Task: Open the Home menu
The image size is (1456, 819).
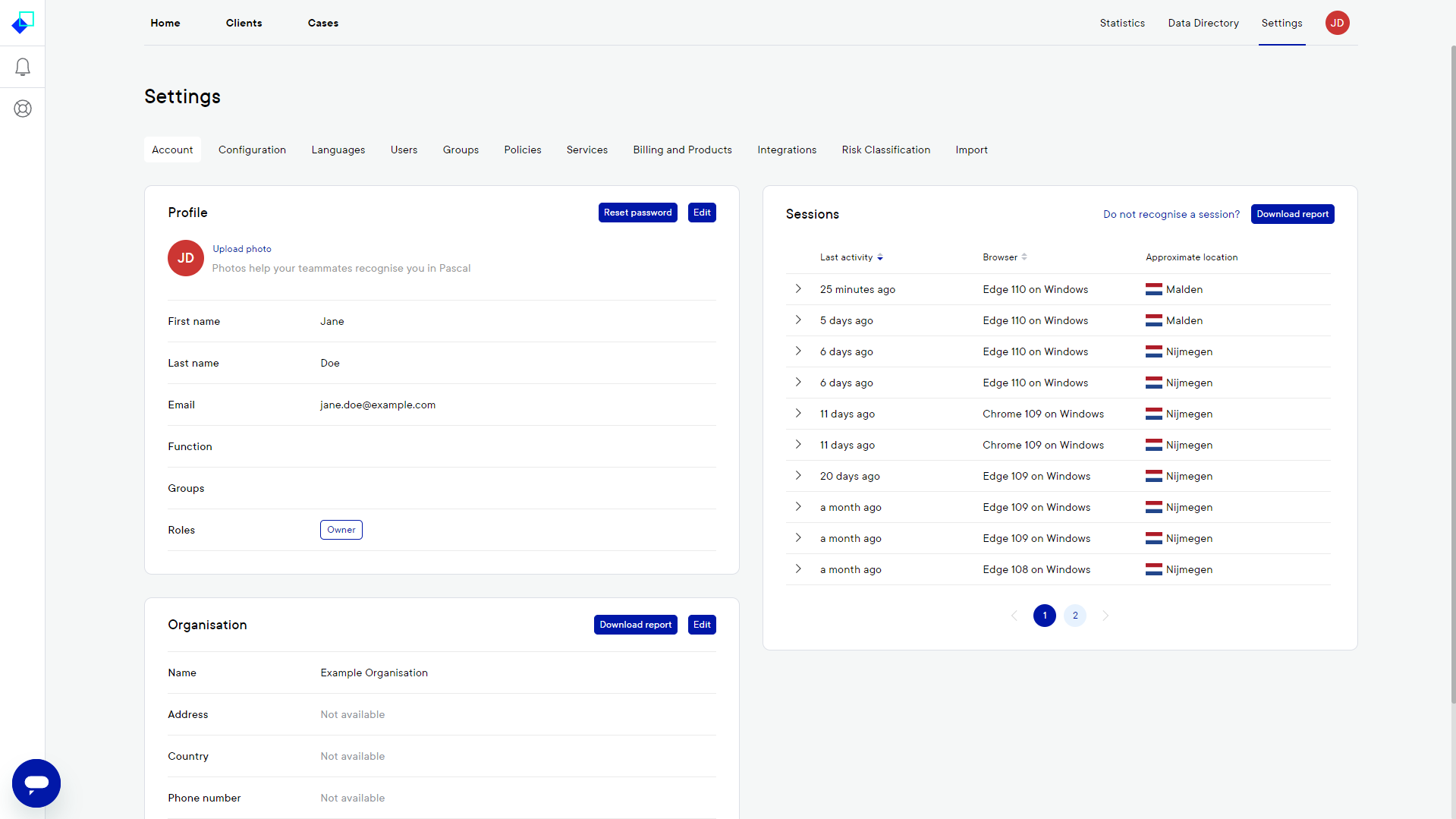Action: click(x=165, y=23)
